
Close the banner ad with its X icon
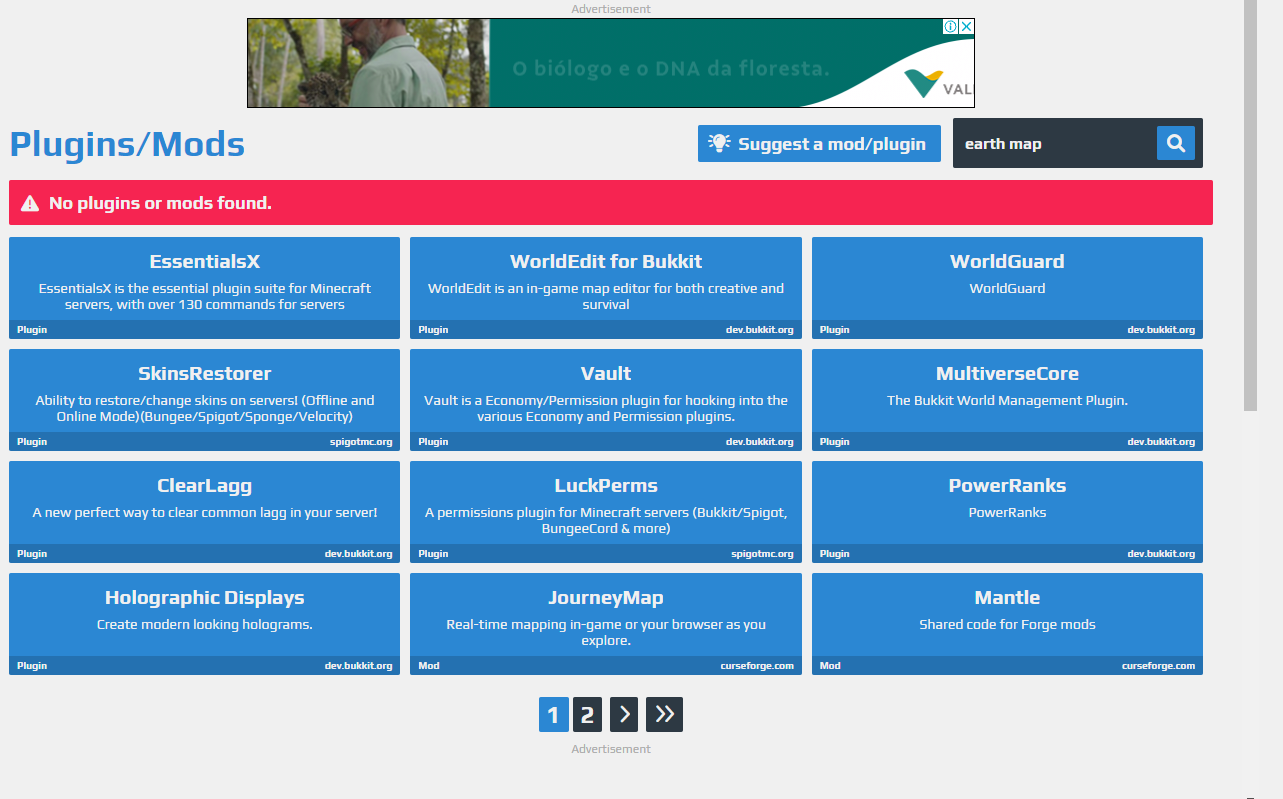coord(966,27)
